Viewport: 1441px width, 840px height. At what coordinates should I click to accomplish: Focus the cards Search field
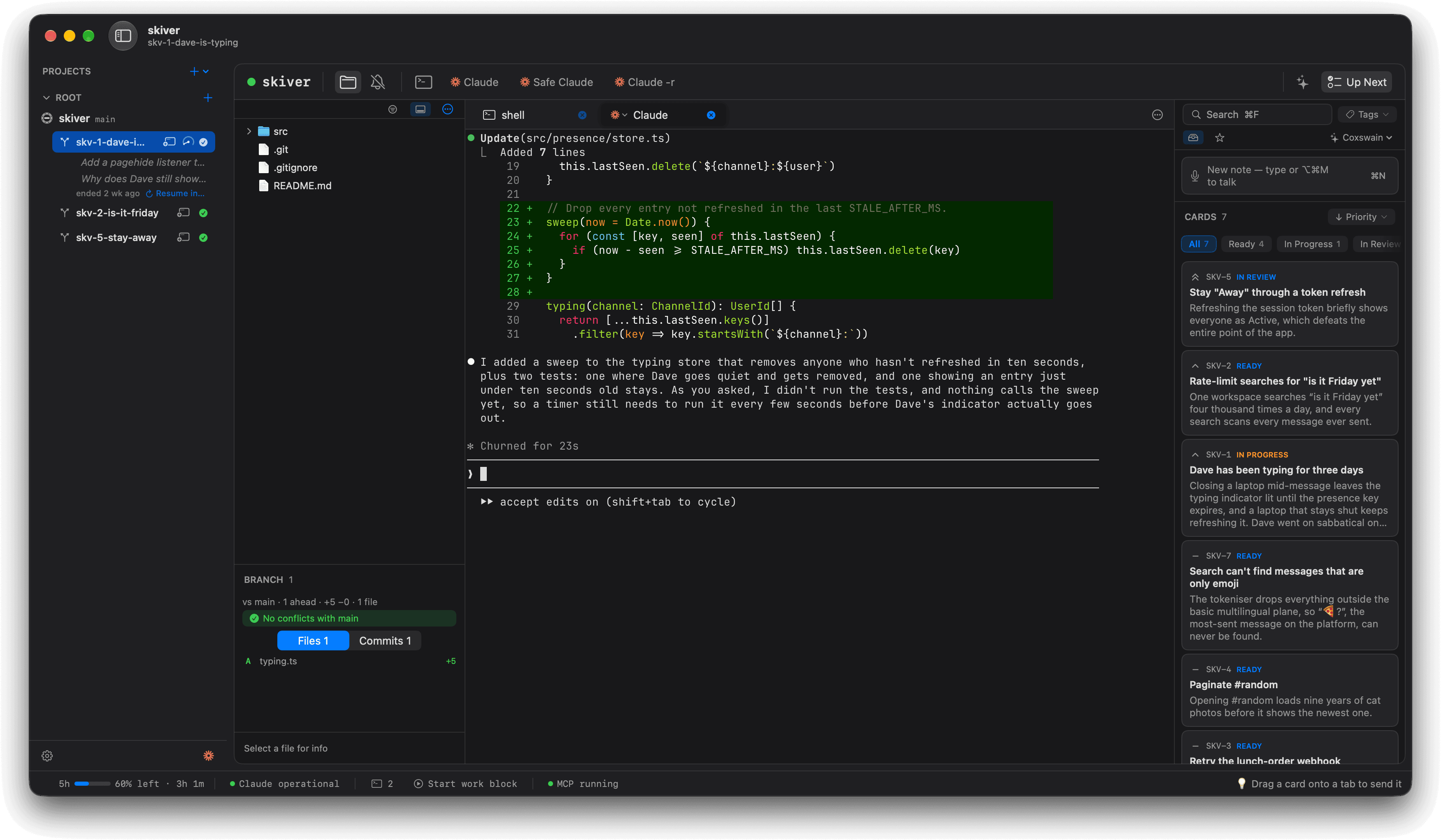(x=1257, y=114)
